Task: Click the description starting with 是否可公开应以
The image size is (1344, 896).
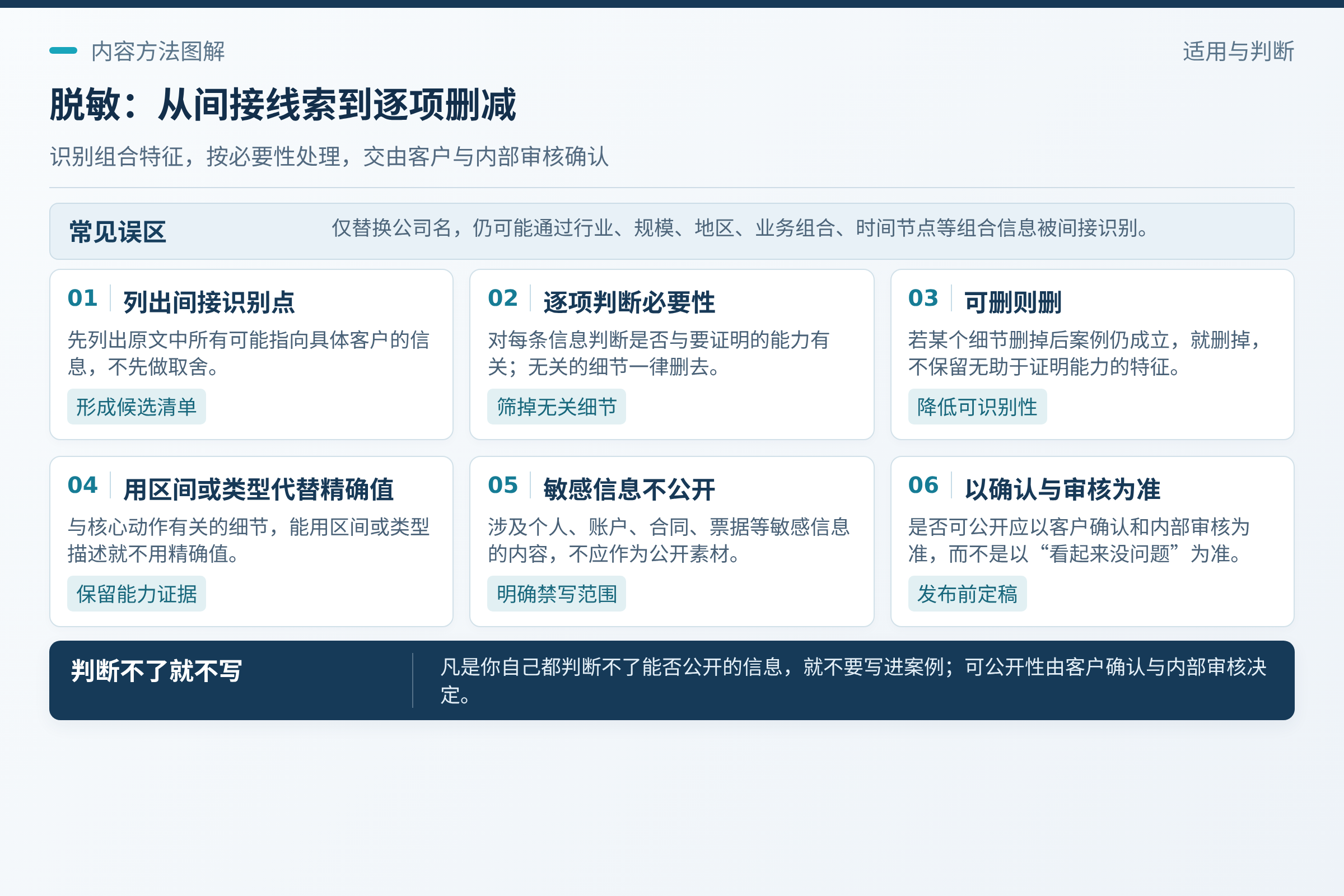Action: (1079, 540)
